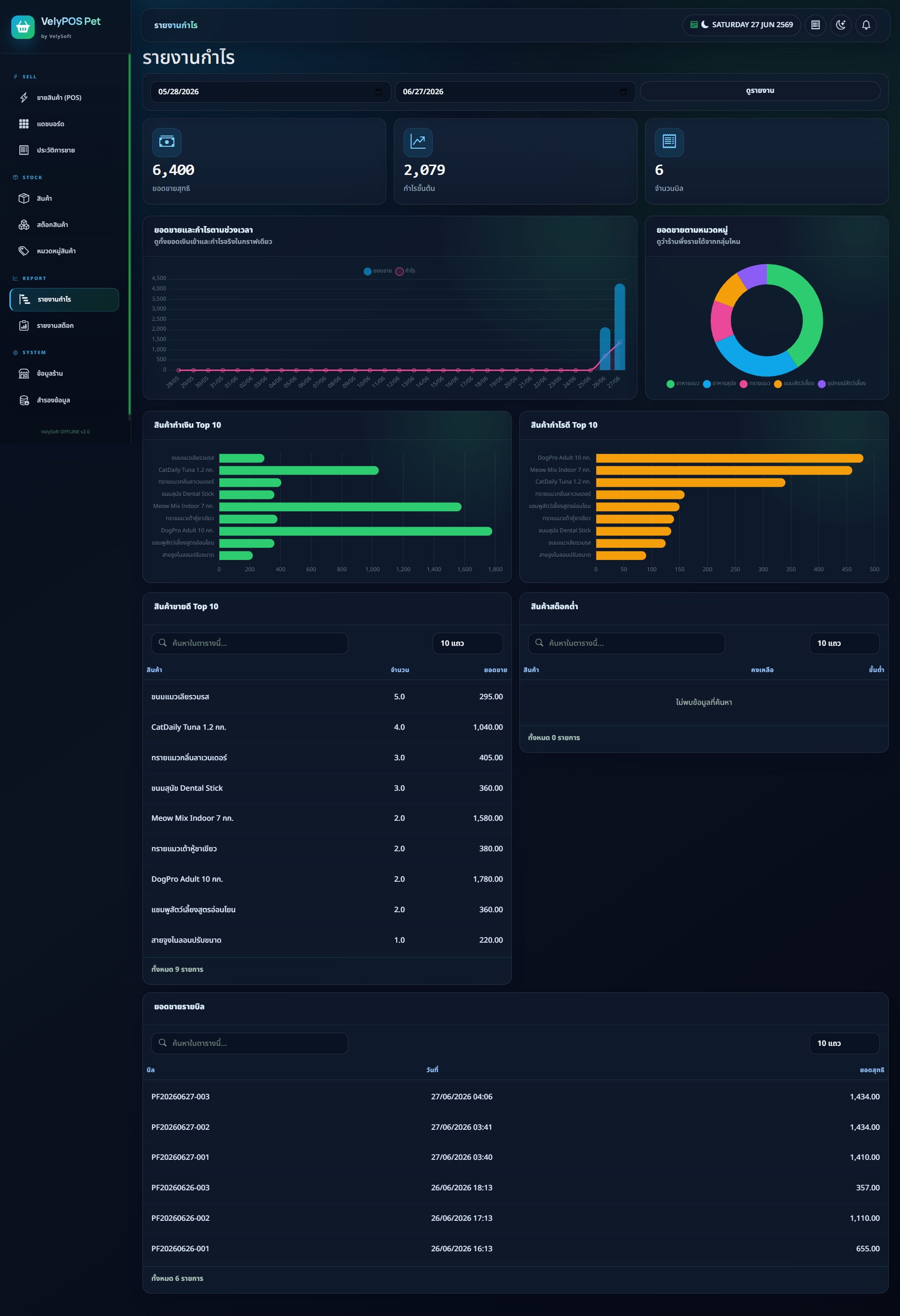Select รายงานสต๊อก menu item
Screen dimensions: 900x1316
pyautogui.click(x=64, y=325)
